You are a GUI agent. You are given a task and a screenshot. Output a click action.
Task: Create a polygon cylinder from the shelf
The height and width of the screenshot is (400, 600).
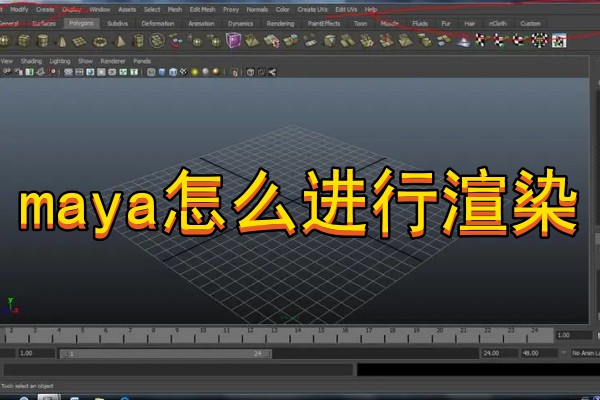pos(42,41)
